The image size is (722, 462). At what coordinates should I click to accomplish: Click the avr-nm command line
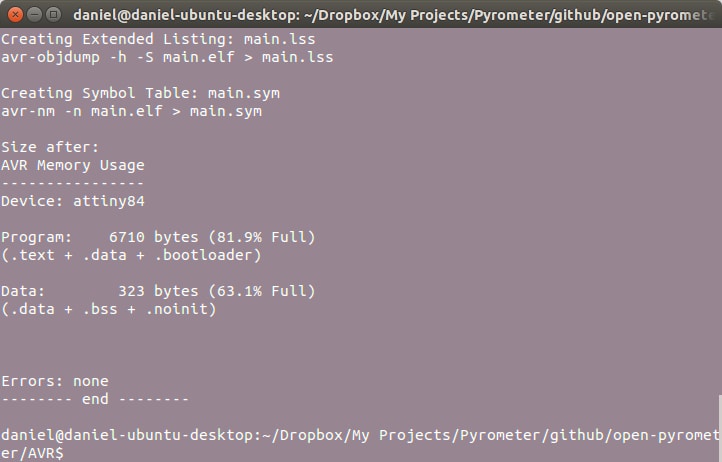[131, 111]
